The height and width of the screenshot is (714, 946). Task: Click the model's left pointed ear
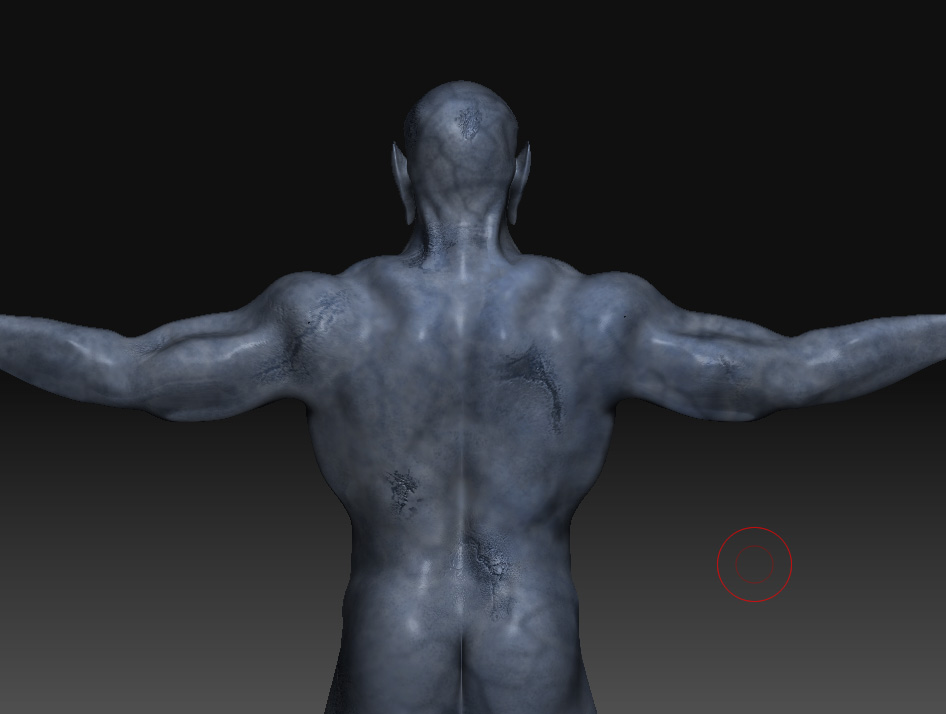click(x=404, y=183)
